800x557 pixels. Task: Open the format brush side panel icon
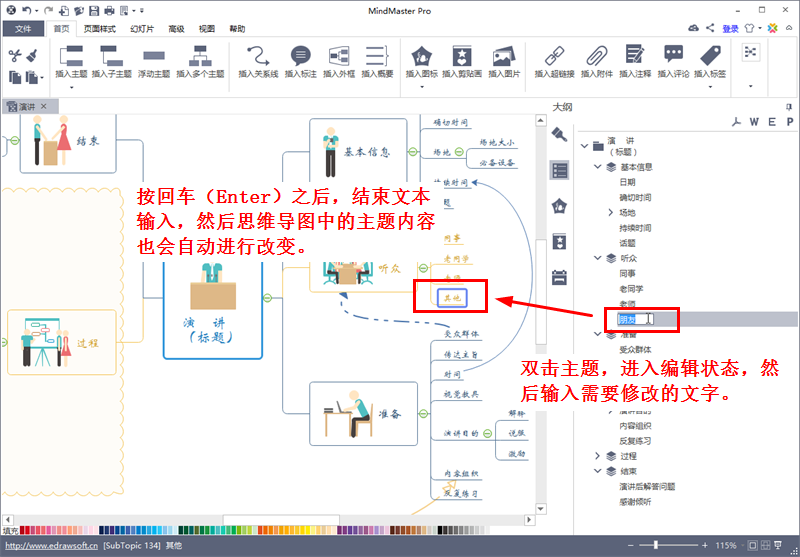click(560, 134)
